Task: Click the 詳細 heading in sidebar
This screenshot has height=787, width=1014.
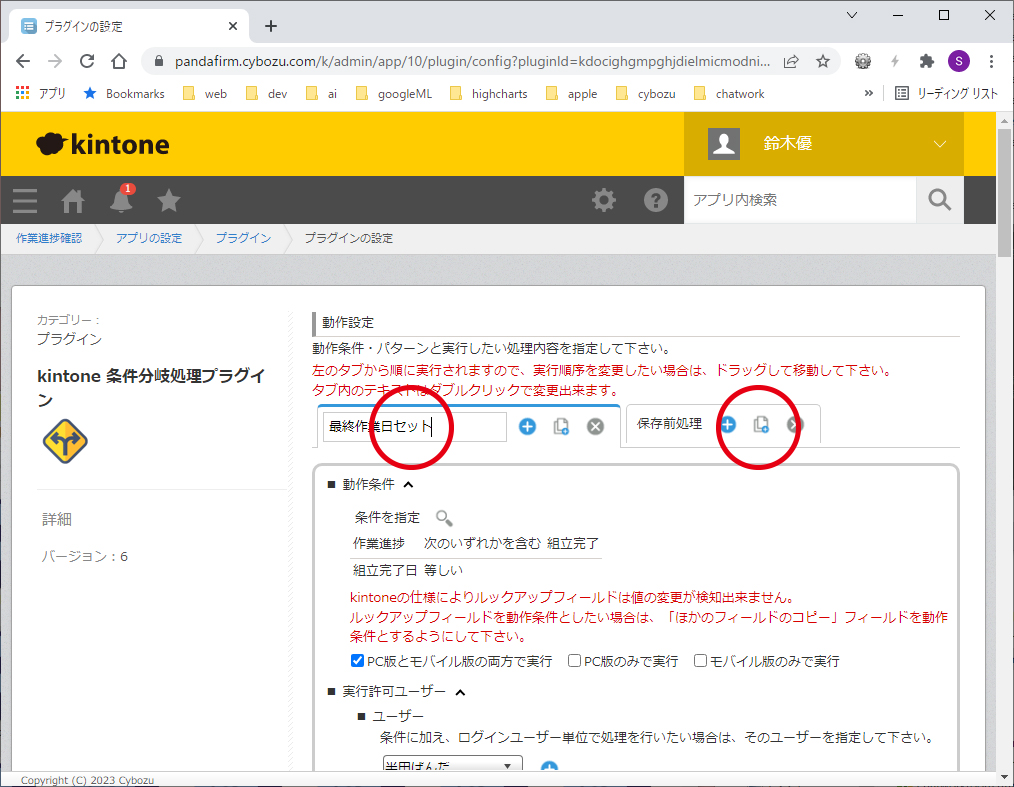Action: (x=57, y=519)
